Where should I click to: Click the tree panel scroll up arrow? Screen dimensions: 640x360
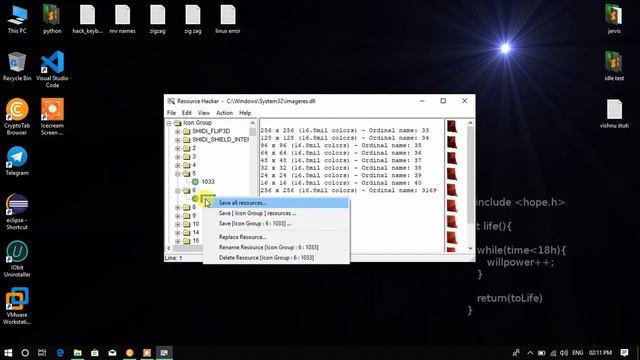253,123
